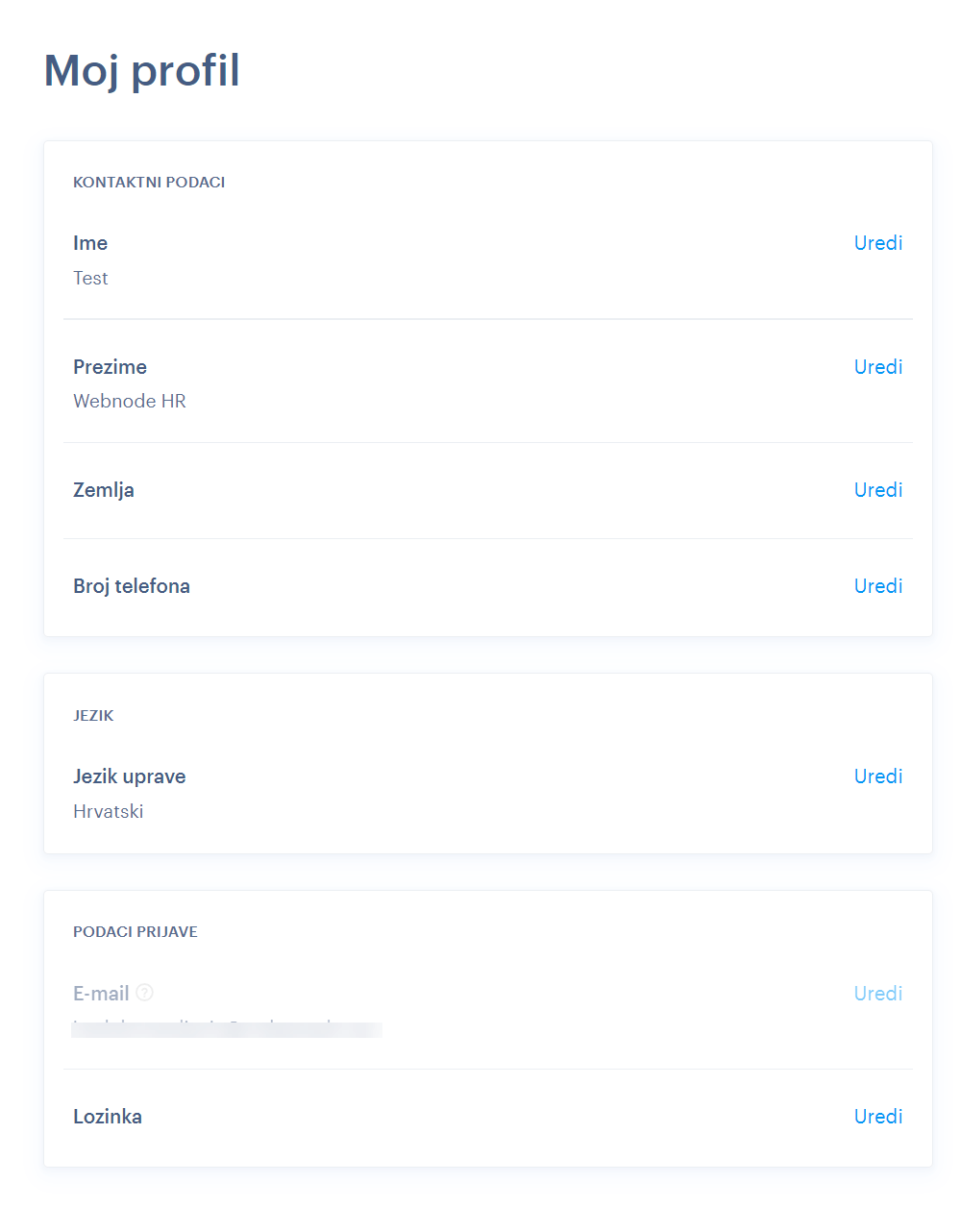Edit the Ime field via Uredi
961x1232 pixels.
point(878,243)
